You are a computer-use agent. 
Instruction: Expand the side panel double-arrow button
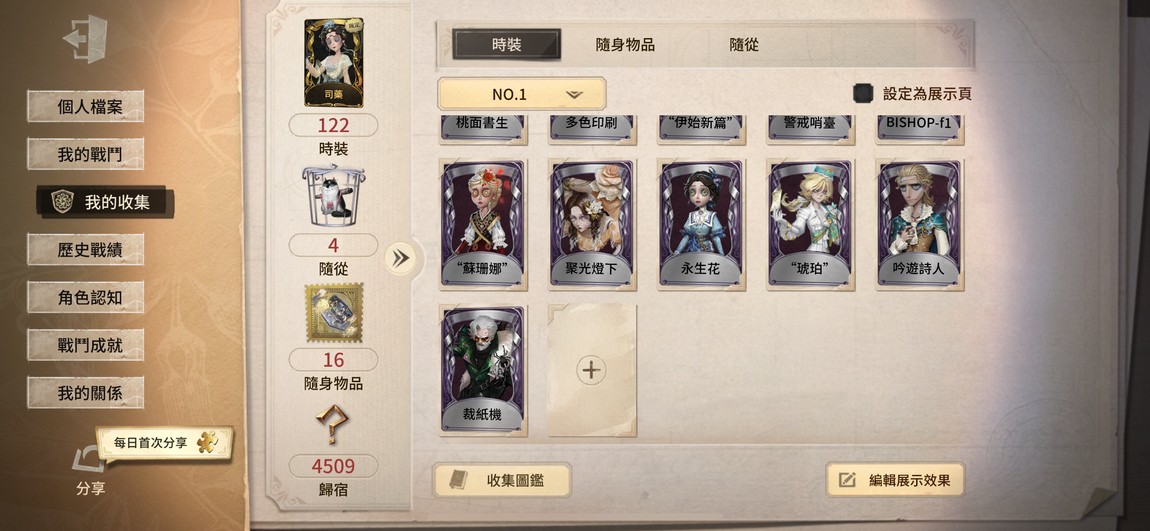coord(400,258)
